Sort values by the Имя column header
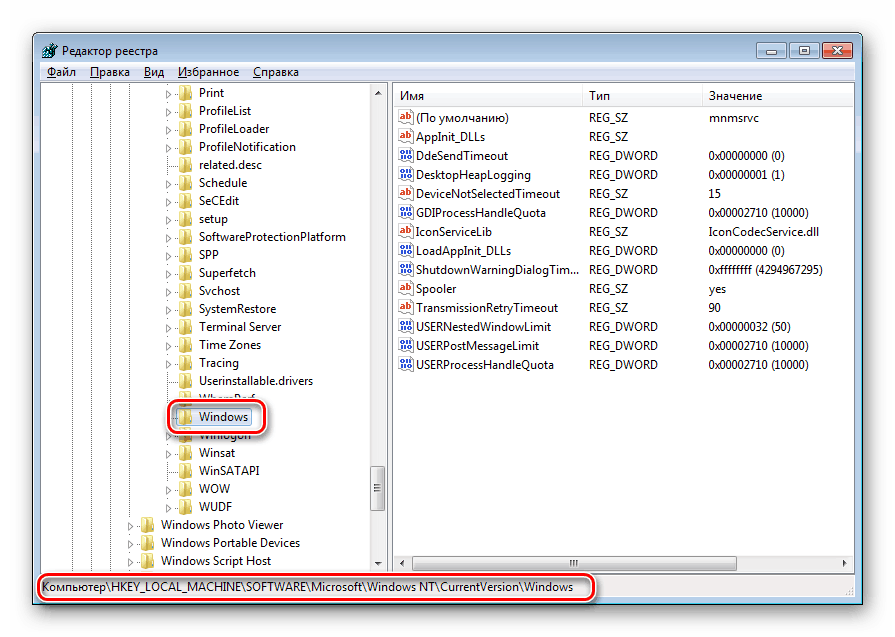Viewport: 895px width, 637px height. (x=488, y=96)
